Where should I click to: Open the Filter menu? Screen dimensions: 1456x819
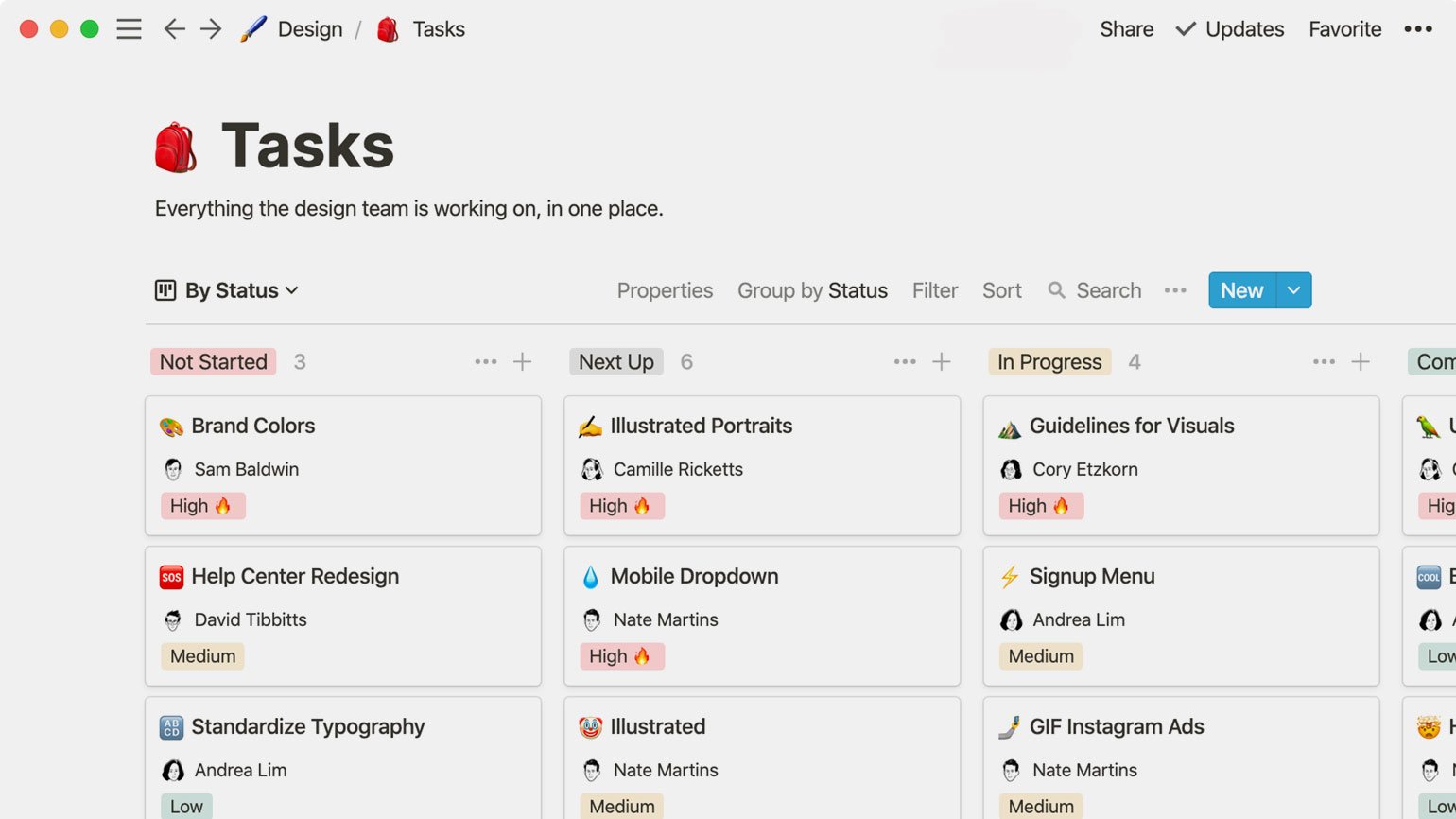tap(935, 290)
